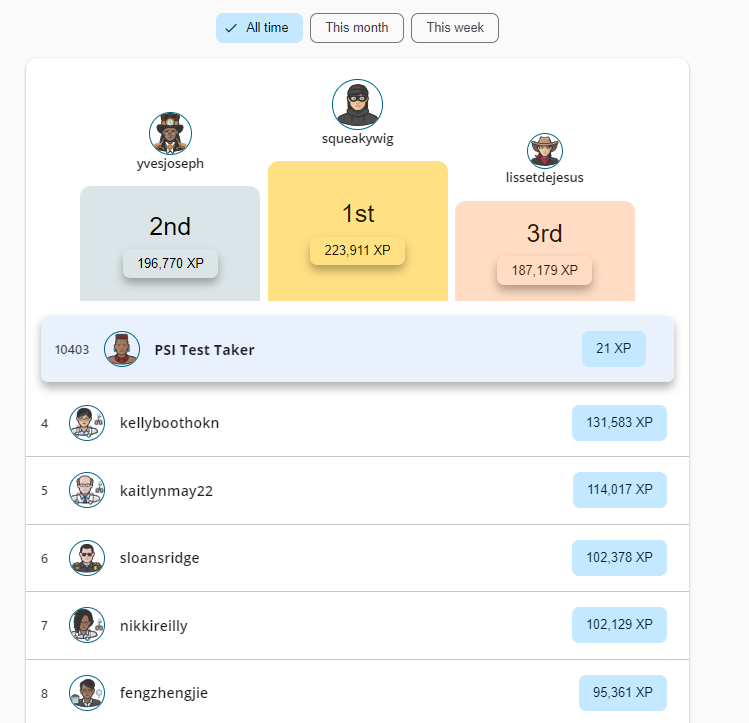Click lissetdejesus's cowboy hat avatar

[x=545, y=151]
